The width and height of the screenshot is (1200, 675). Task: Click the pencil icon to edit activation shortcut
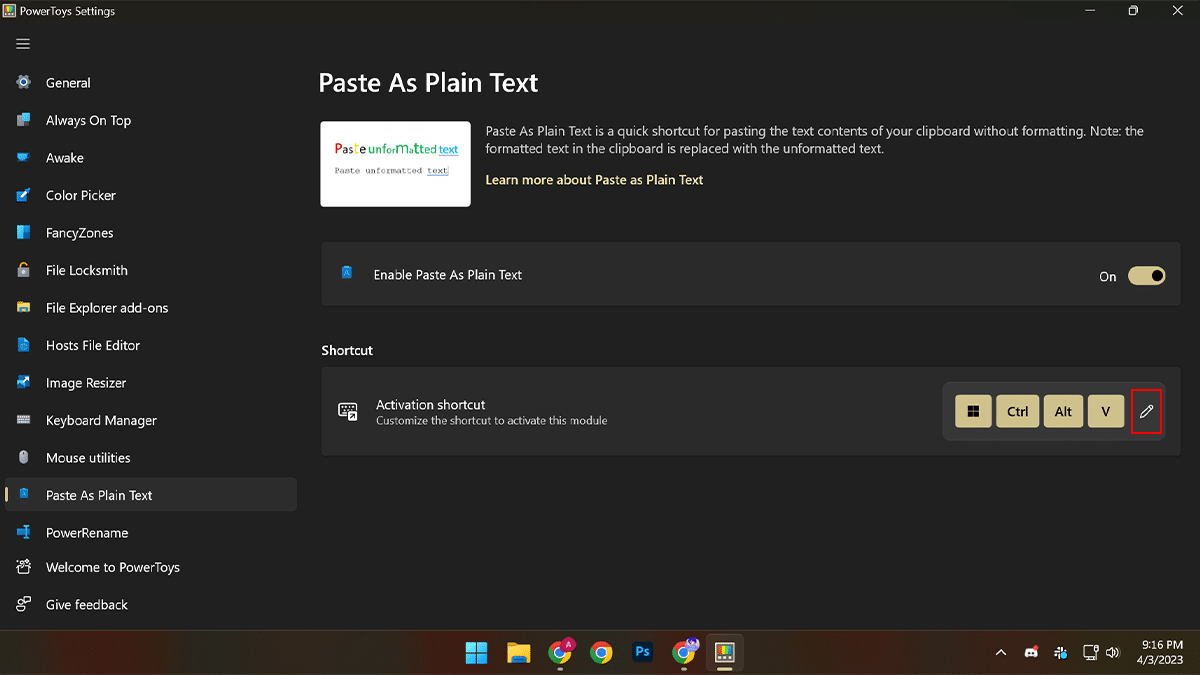tap(1146, 411)
